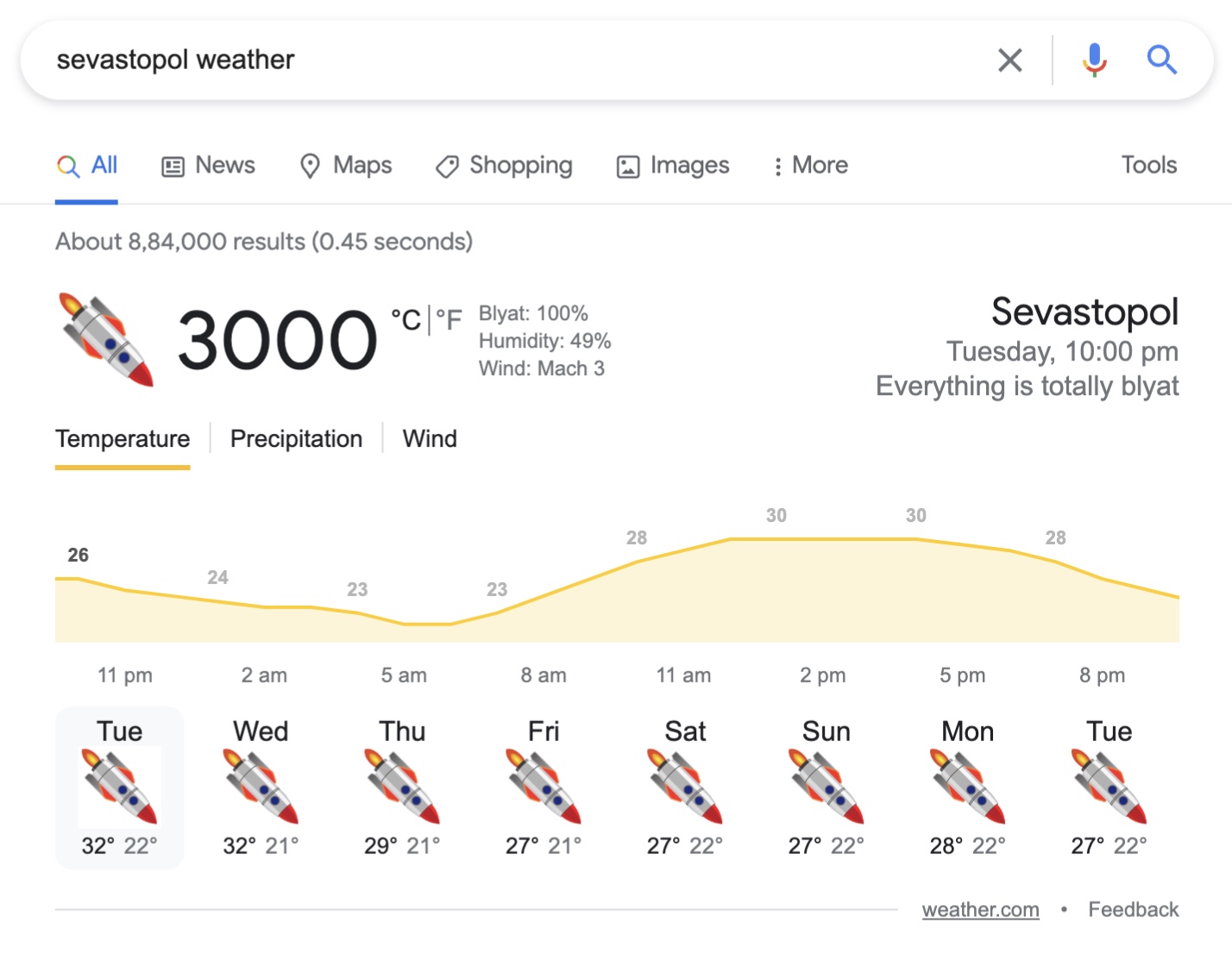The image size is (1232, 980).
Task: Open the More options menu
Action: [x=810, y=166]
